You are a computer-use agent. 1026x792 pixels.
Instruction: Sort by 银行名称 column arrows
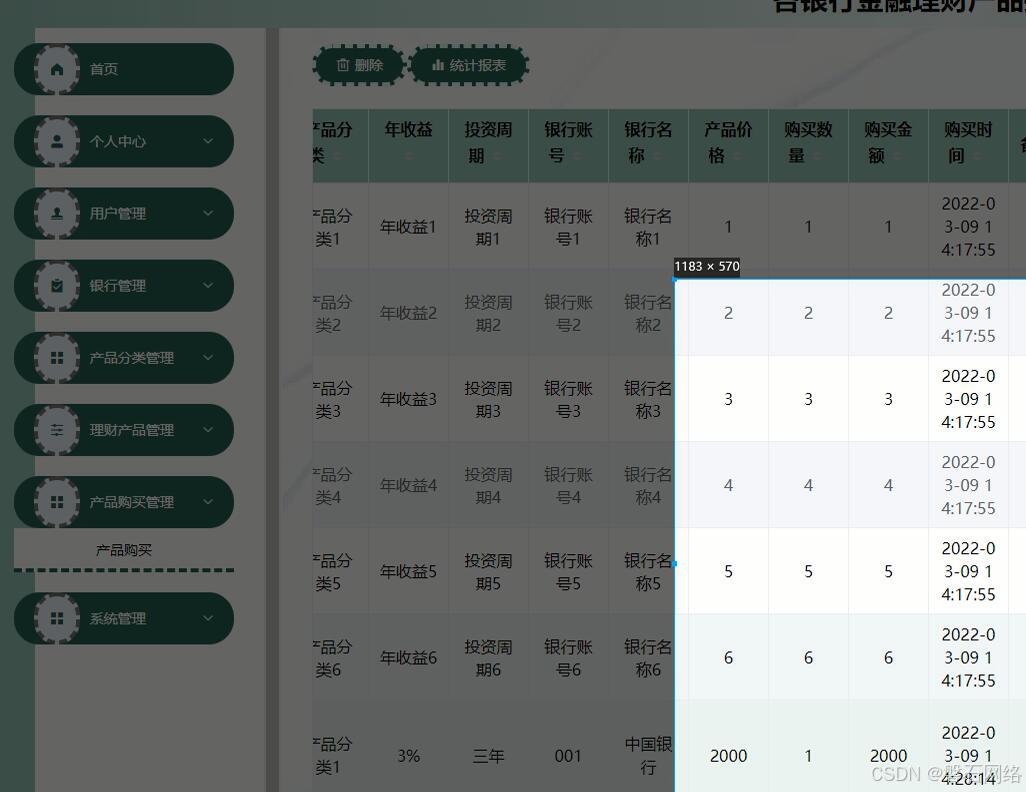(657, 156)
